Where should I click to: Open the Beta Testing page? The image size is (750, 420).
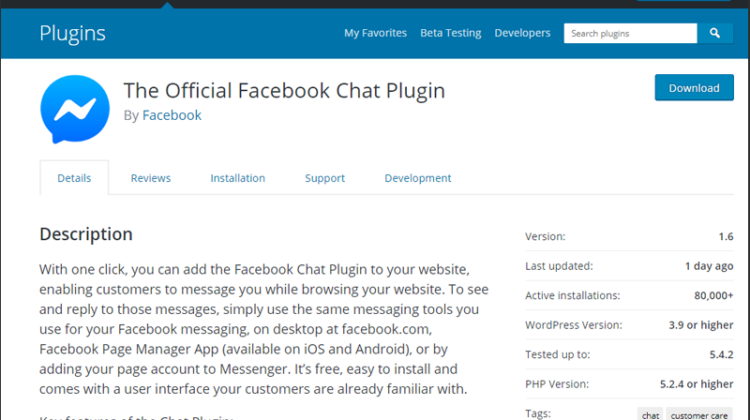pyautogui.click(x=450, y=33)
